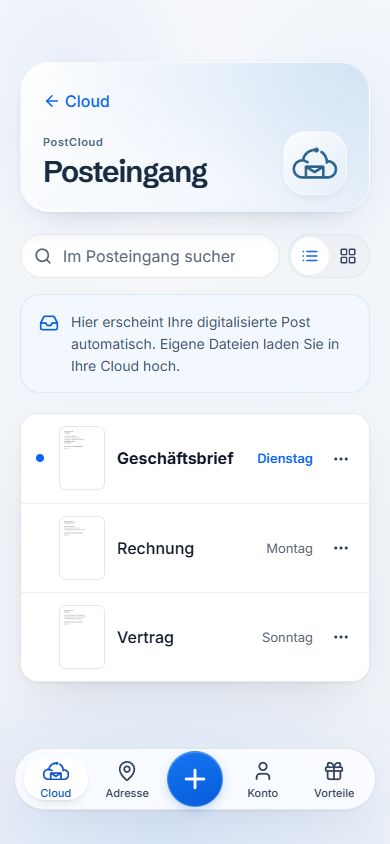Tap the blue plus add button

[195, 779]
